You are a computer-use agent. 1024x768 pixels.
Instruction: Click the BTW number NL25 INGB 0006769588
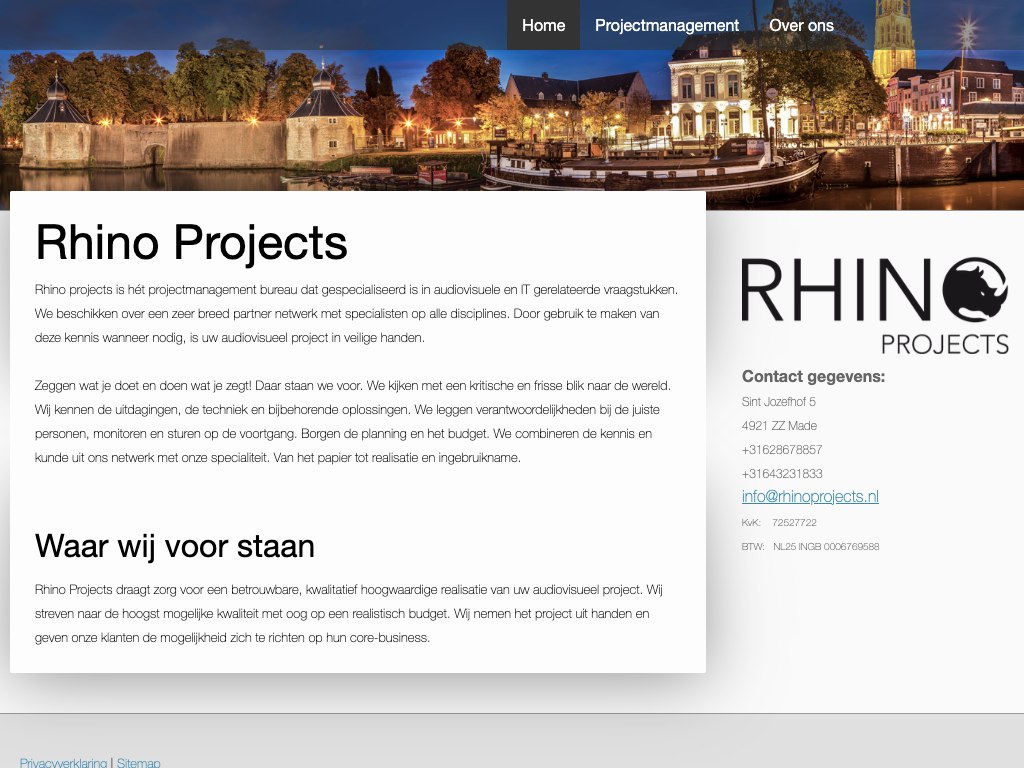825,547
